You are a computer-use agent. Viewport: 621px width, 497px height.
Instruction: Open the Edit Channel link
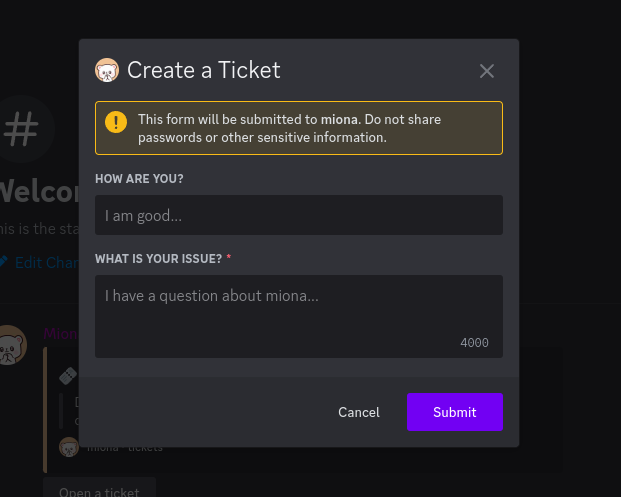[46, 263]
